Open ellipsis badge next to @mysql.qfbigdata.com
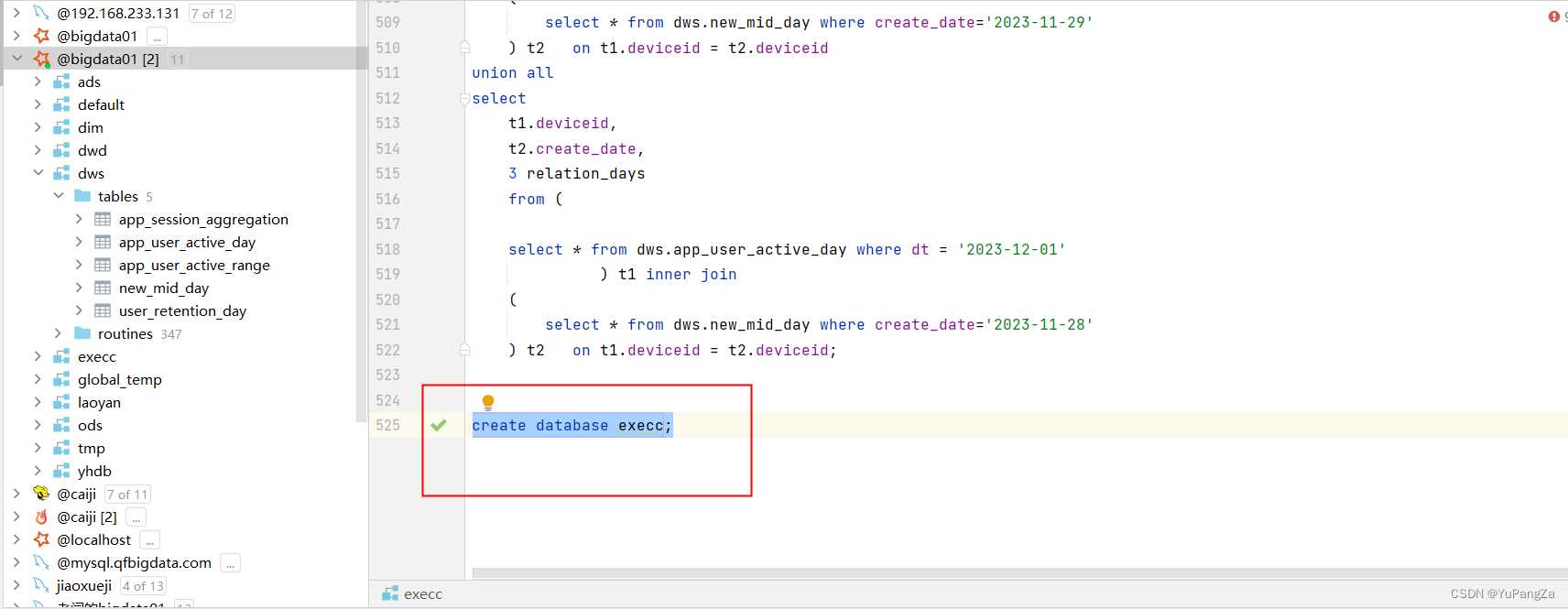This screenshot has height=609, width=1568. [231, 563]
